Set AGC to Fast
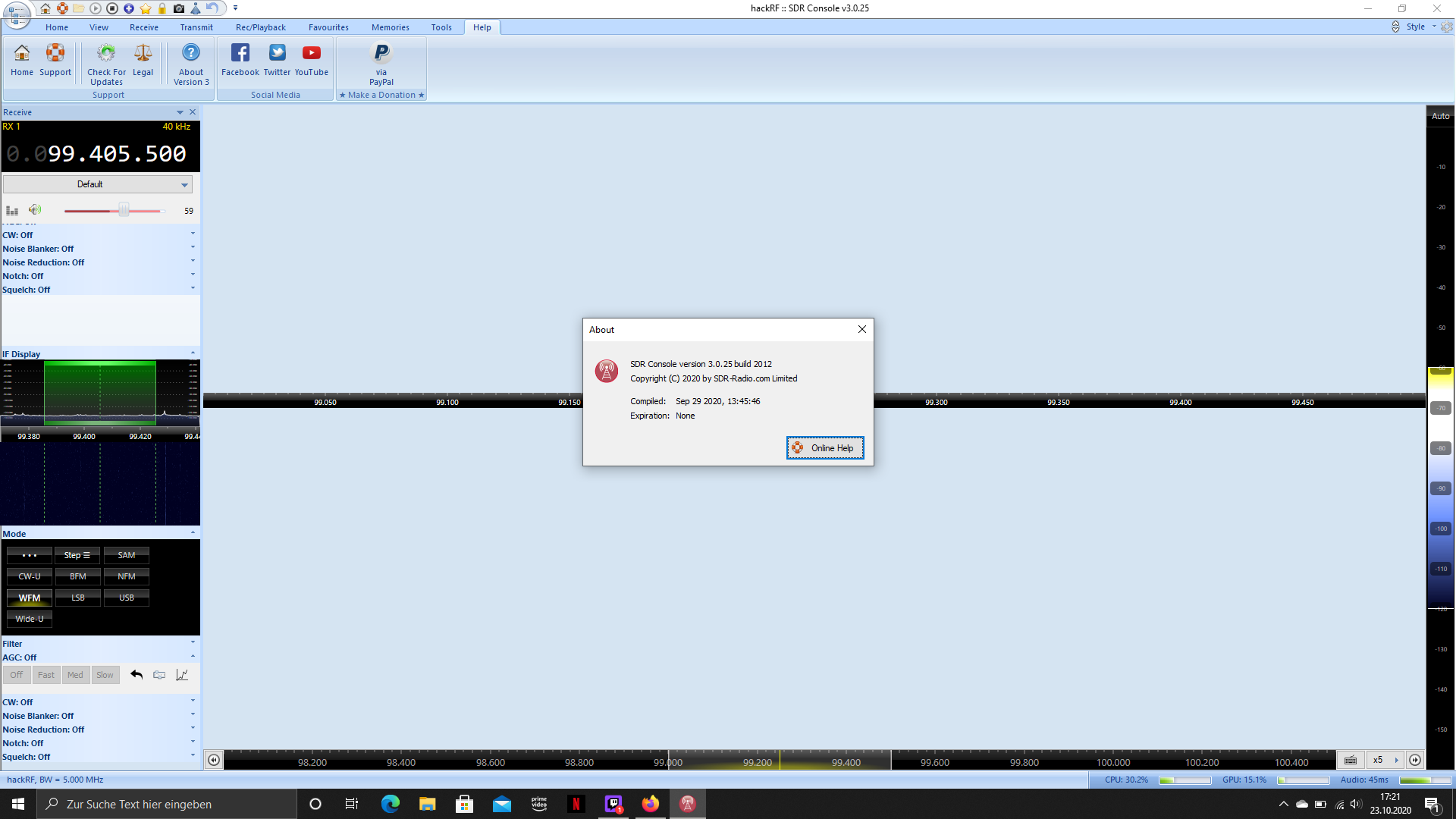This screenshot has width=1456, height=819. (x=46, y=676)
